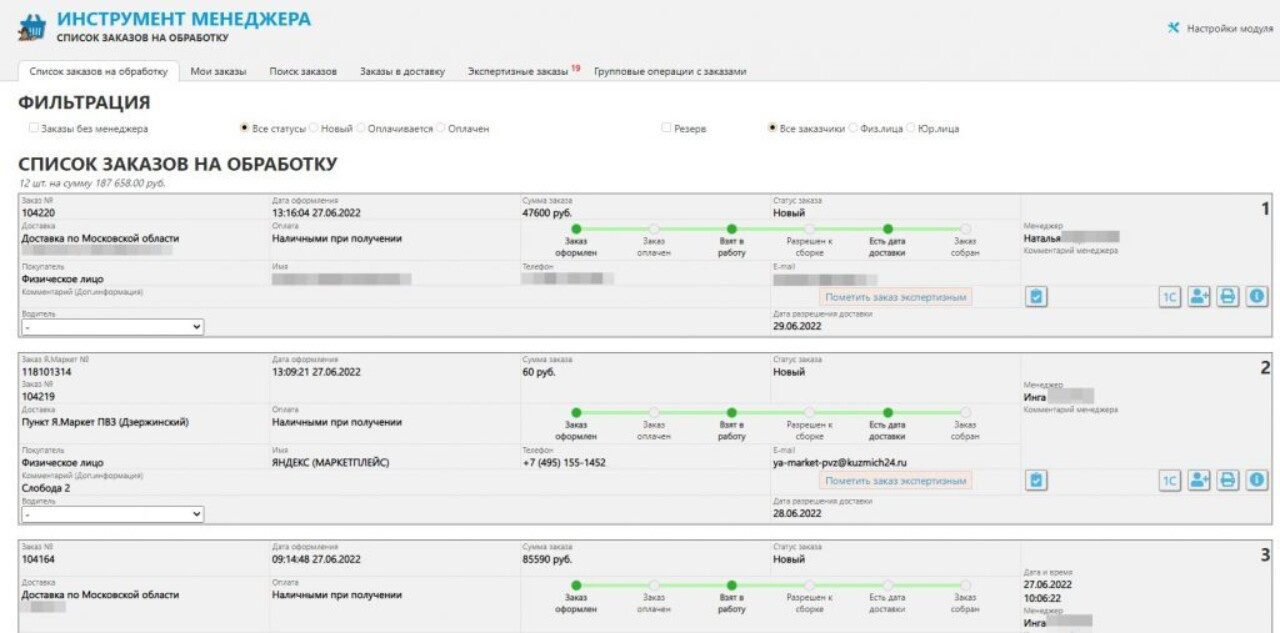This screenshot has width=1280, height=633.
Task: Click clipboard check icon for order 104219
Action: [1037, 481]
